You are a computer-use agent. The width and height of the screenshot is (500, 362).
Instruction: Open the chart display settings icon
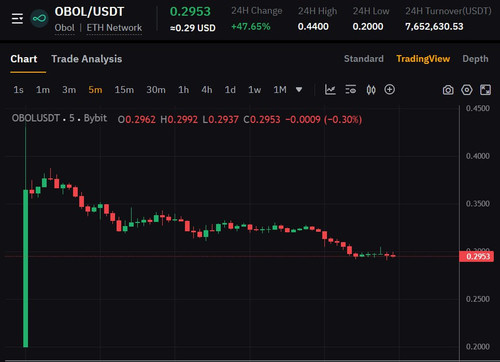coord(351,90)
